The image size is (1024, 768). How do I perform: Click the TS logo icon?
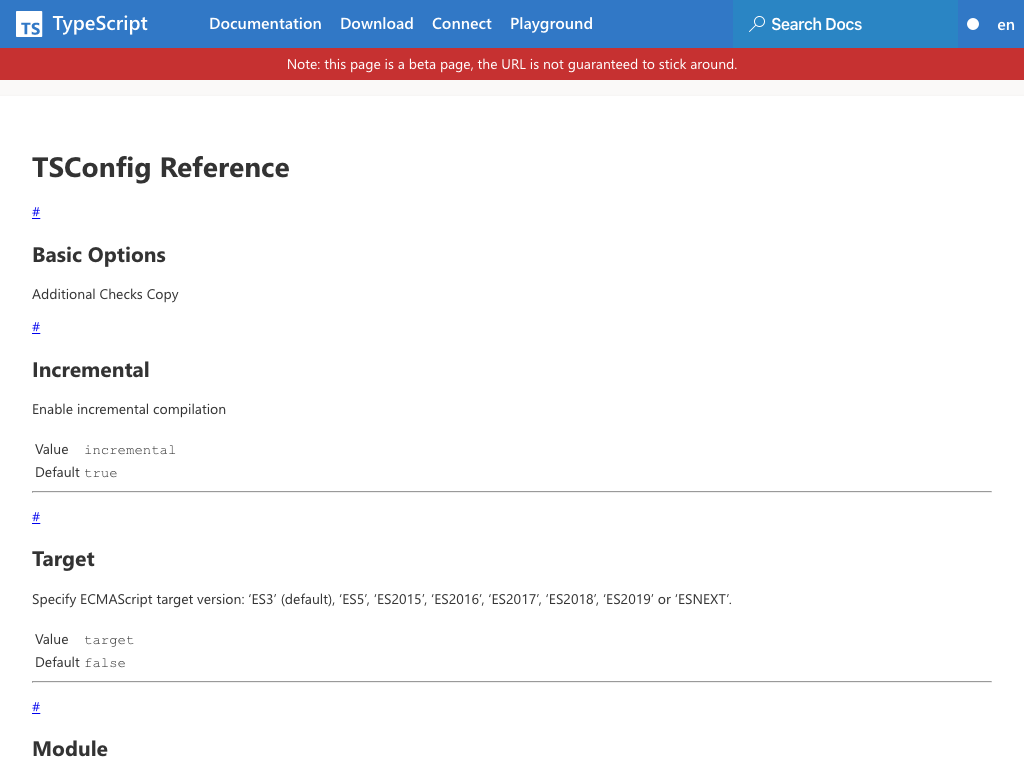coord(29,24)
